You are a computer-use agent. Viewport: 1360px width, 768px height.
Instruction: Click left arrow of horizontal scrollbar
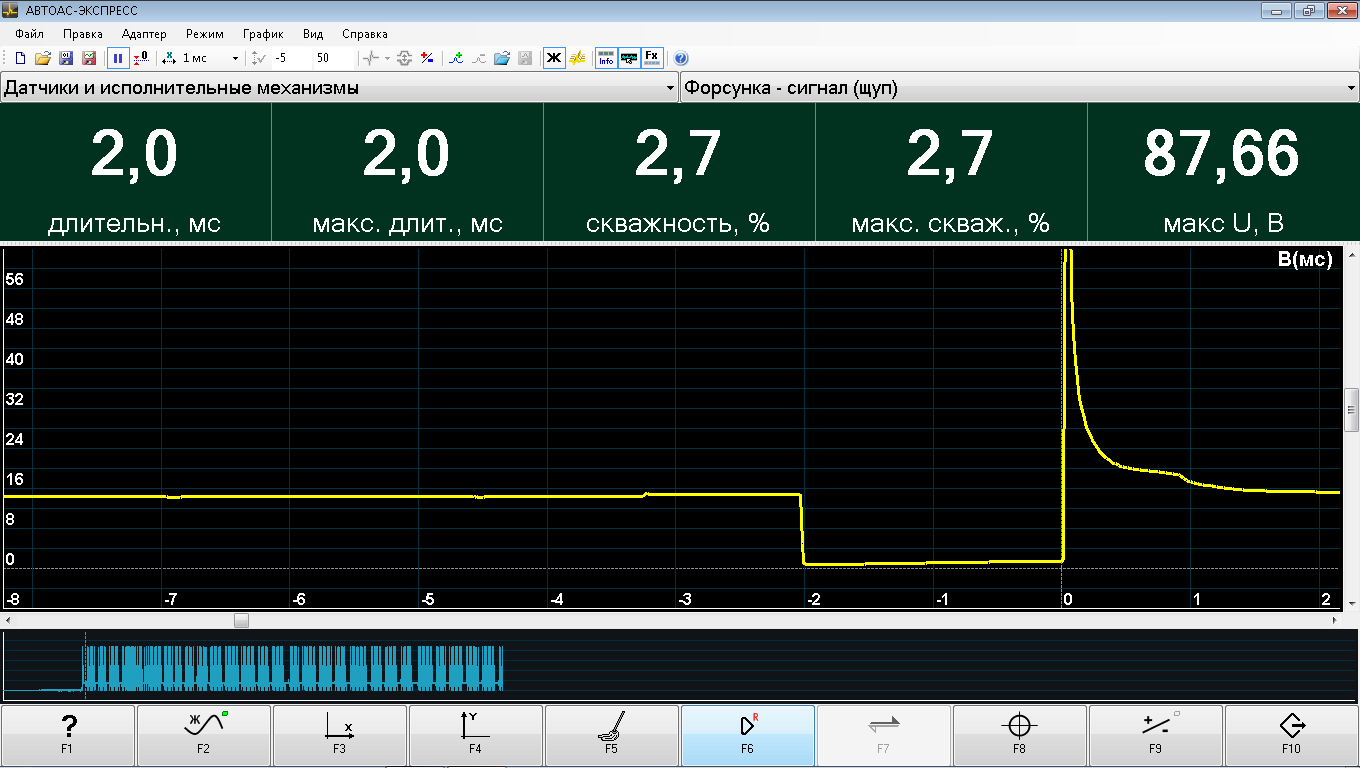[x=8, y=621]
